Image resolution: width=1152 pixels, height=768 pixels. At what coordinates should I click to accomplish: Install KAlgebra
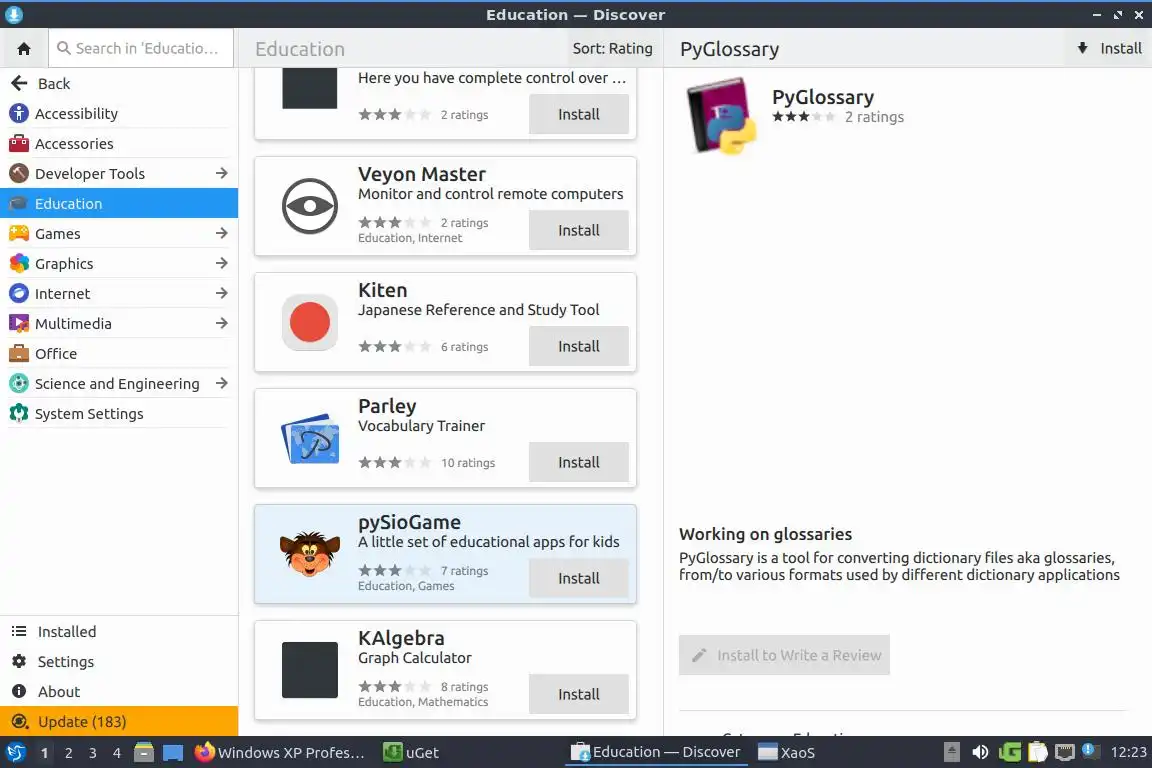tap(578, 695)
